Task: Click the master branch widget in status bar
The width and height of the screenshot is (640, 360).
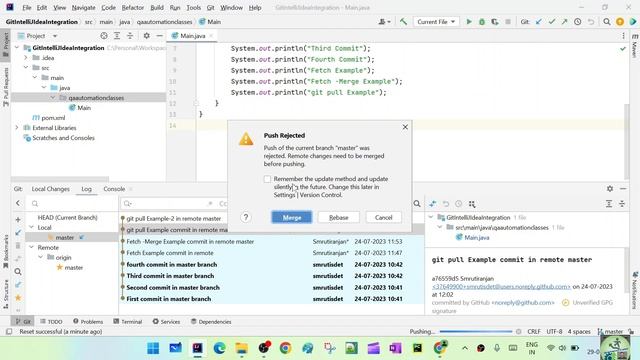Action: coord(611,331)
